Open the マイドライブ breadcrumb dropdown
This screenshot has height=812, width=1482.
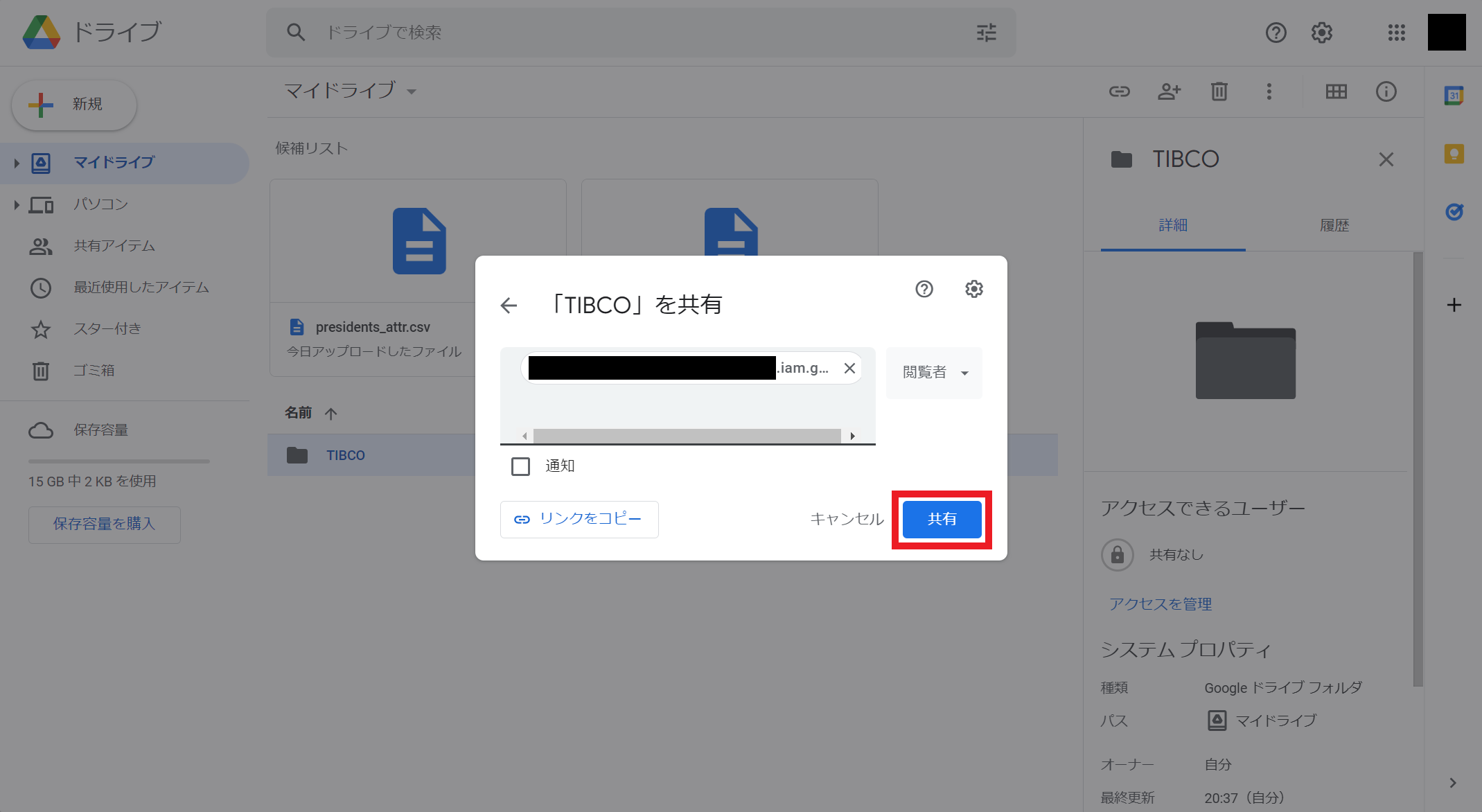coord(350,91)
